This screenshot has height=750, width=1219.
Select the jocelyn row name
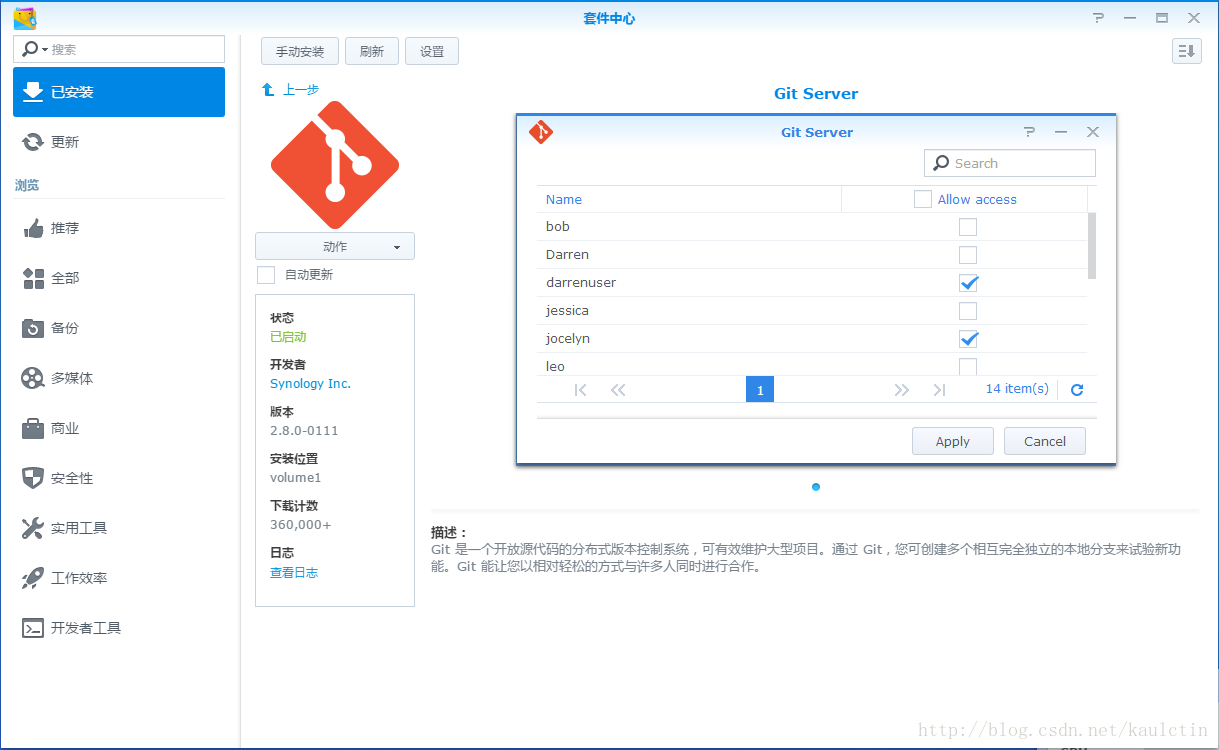[x=568, y=339]
